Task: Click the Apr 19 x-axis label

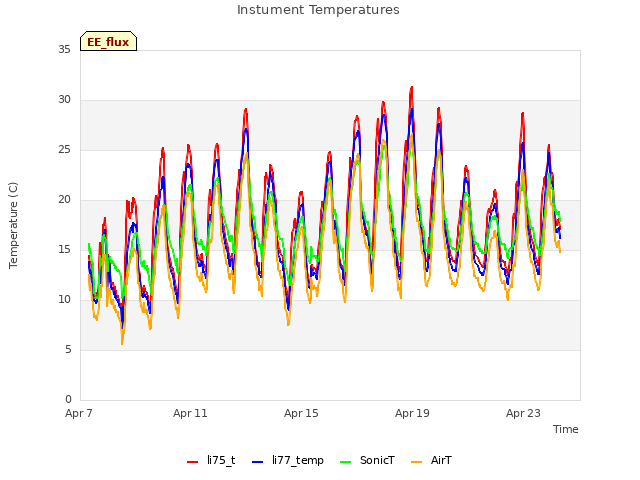Action: click(412, 413)
